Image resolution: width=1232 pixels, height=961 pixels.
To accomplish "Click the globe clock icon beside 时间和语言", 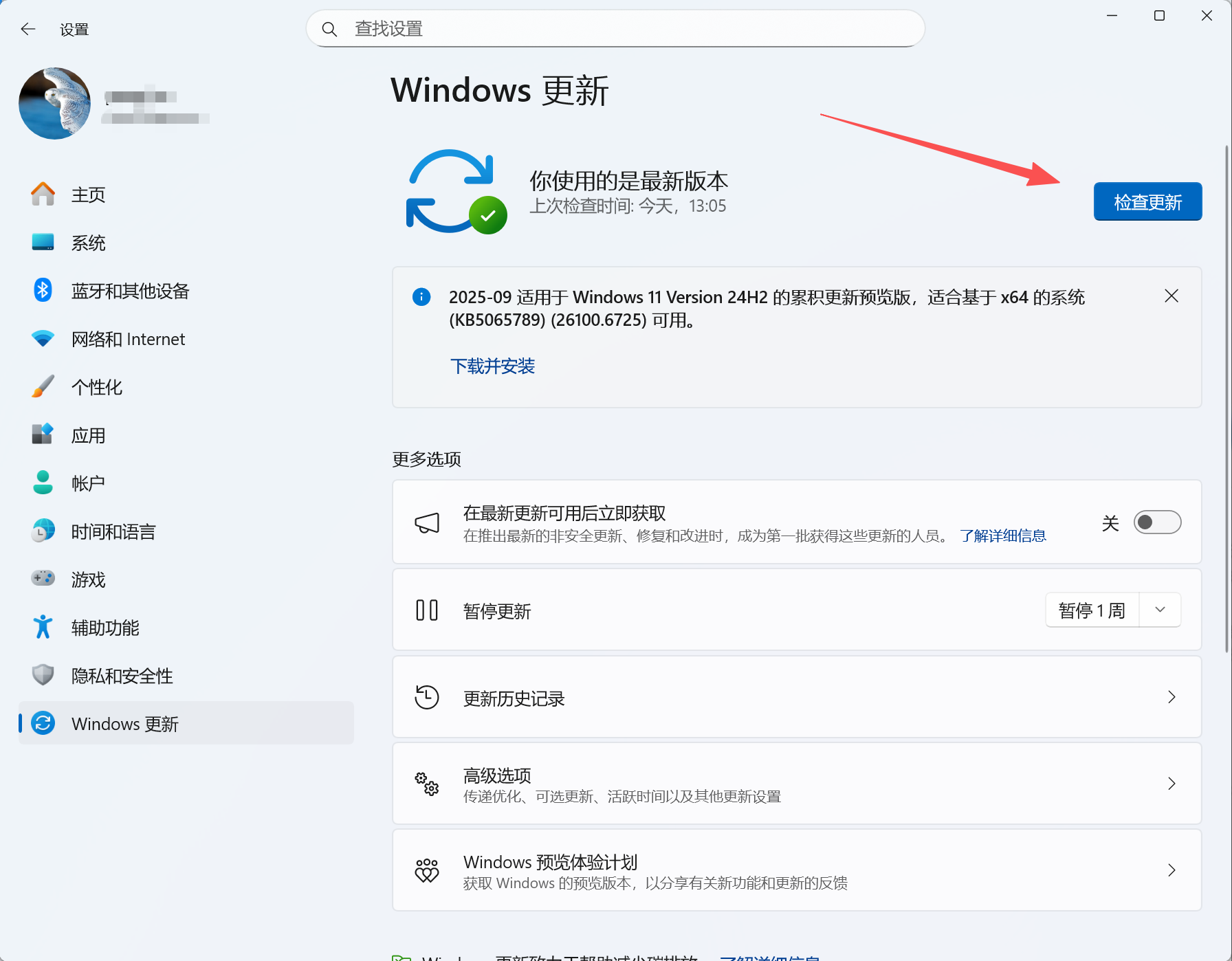I will click(43, 531).
